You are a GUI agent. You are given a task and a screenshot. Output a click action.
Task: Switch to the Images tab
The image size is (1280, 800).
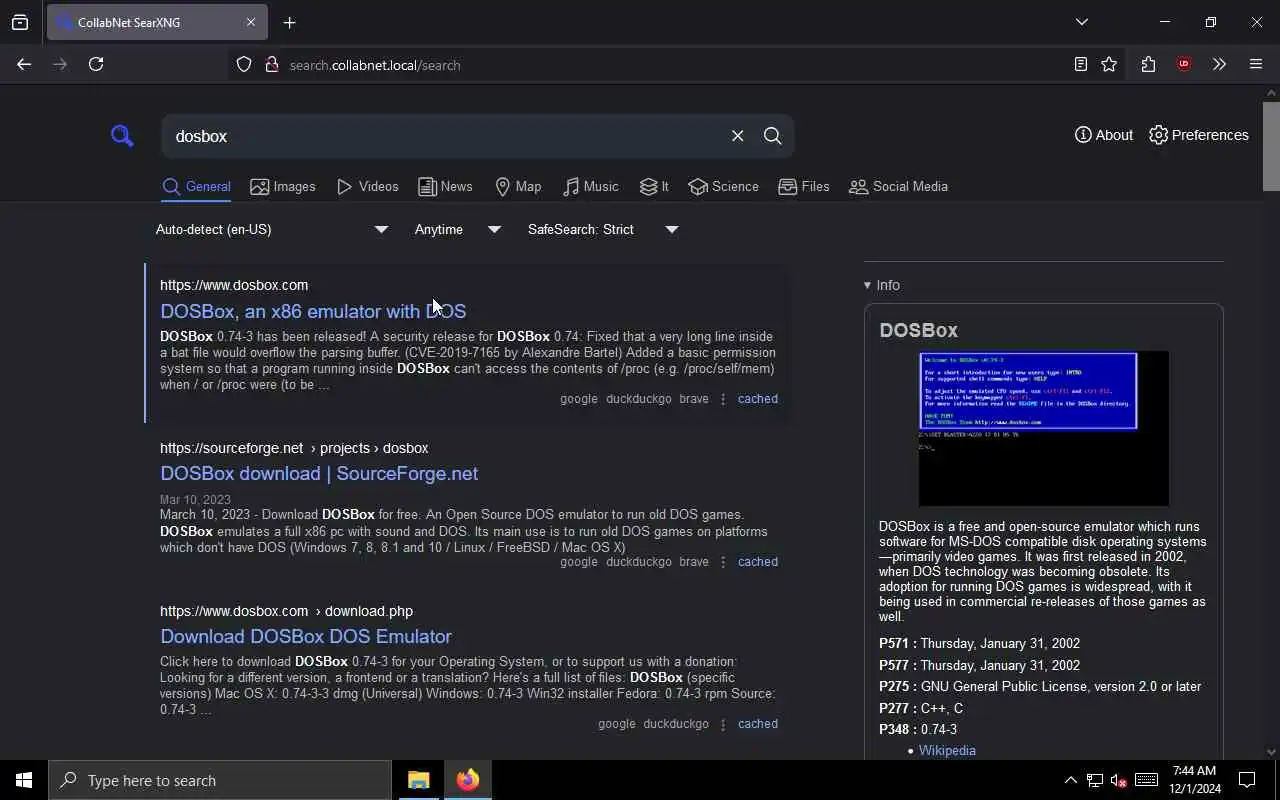tap(283, 187)
